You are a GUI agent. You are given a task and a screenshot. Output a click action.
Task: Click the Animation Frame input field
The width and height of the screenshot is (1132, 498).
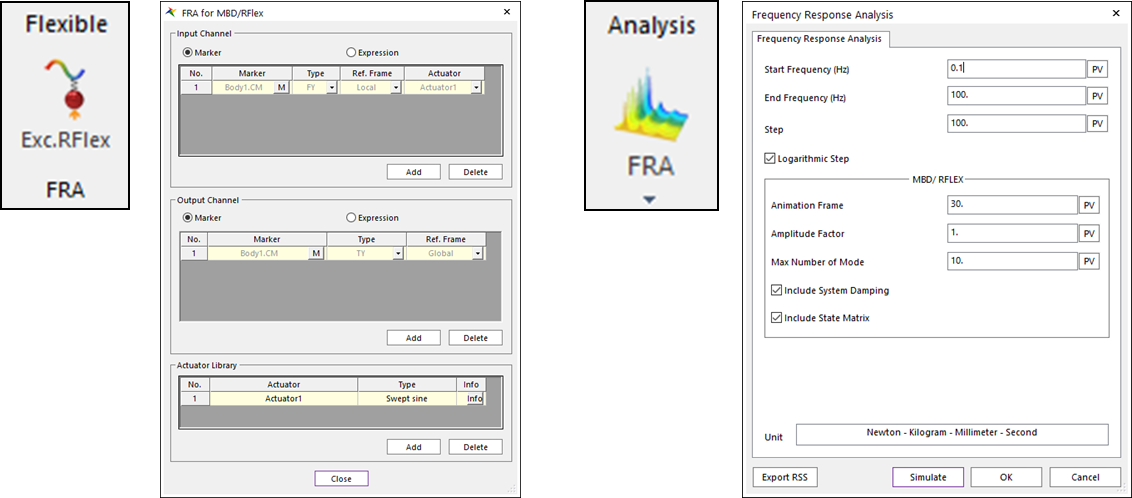pos(1012,206)
